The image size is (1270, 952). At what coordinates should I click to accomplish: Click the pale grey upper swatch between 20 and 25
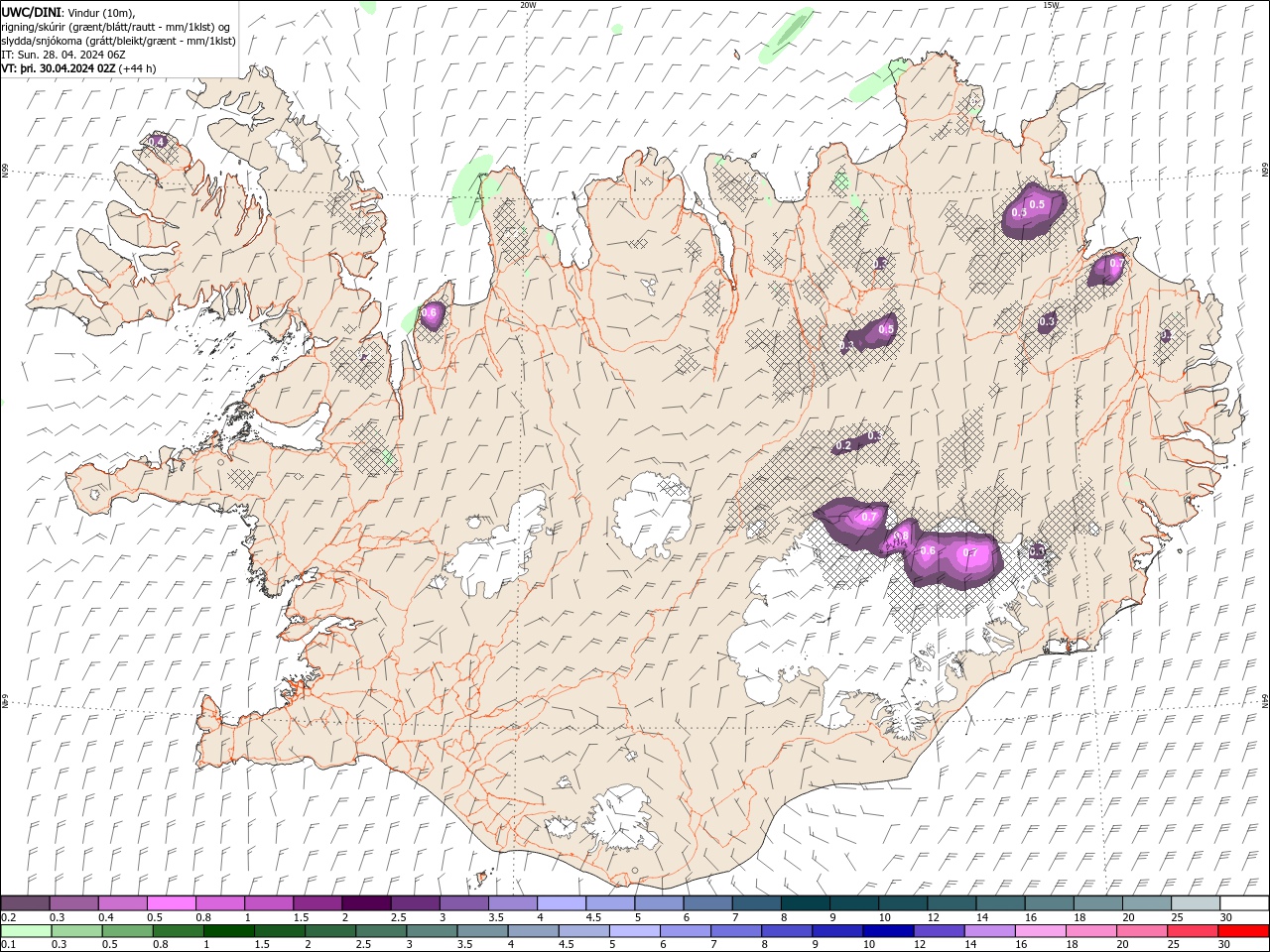point(1146,903)
